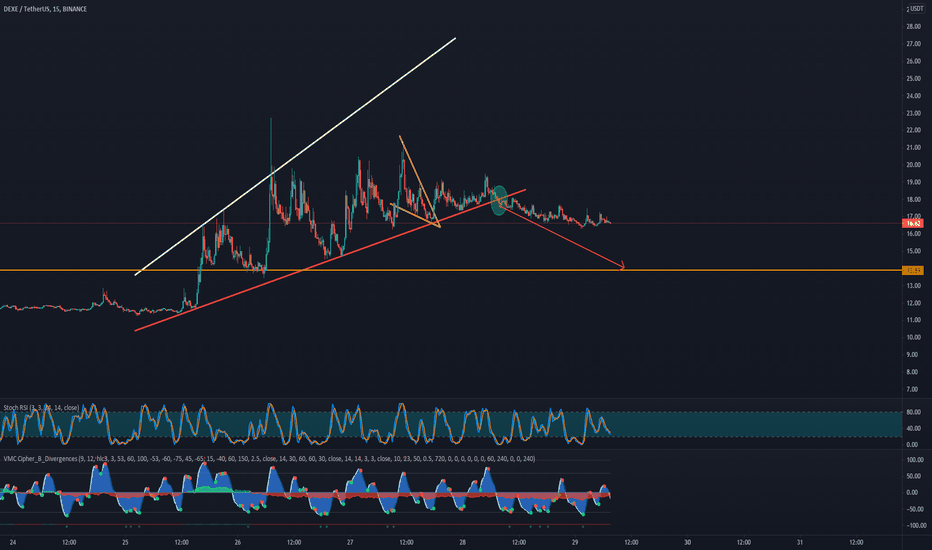Viewport: 932px width, 550px height.
Task: Select the orange horizontal line price label
Action: (912, 271)
